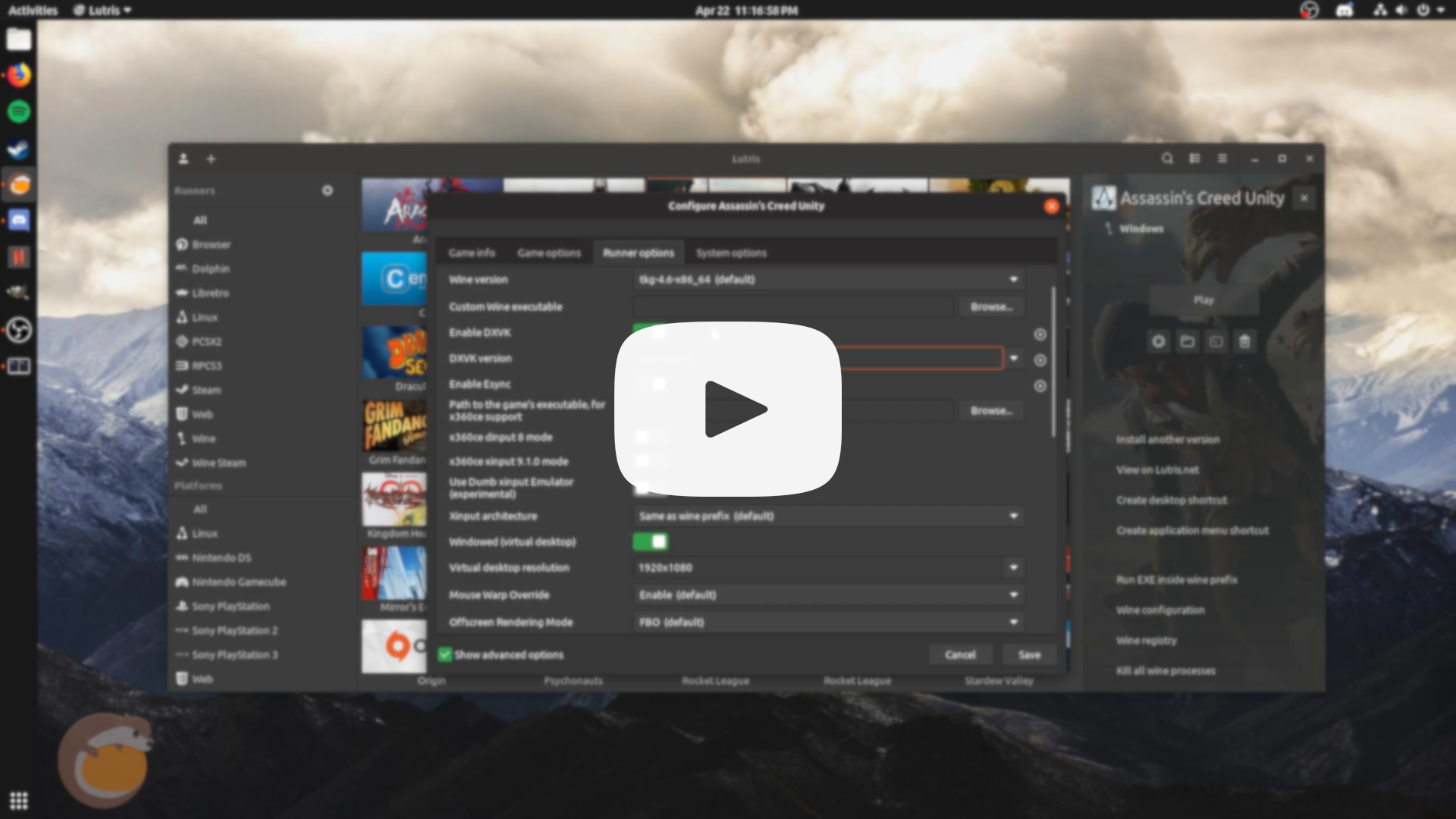The image size is (1456, 819).
Task: Open the Lutris hamburger menu
Action: coord(1223,159)
